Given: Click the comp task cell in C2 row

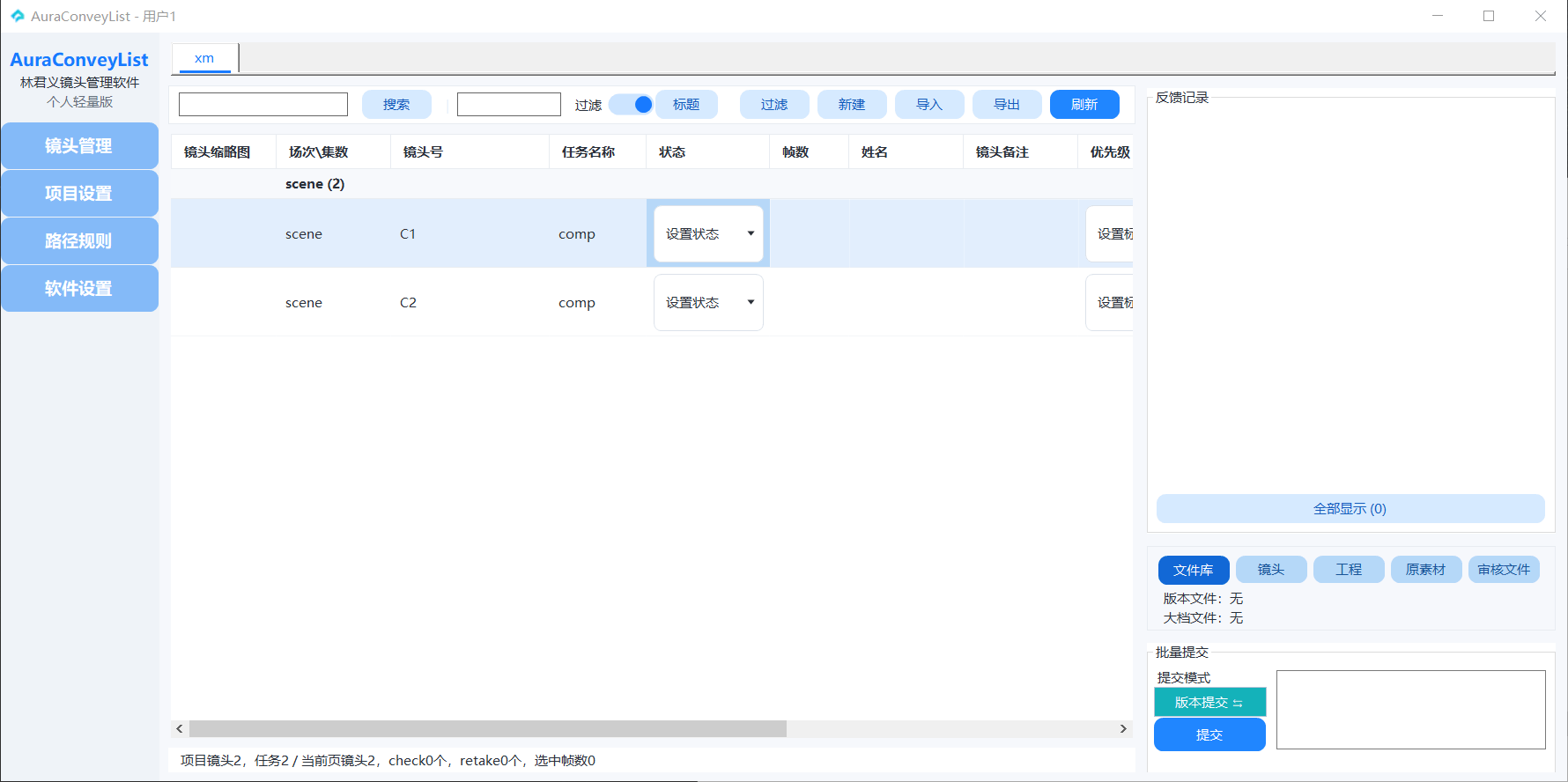Looking at the screenshot, I should tap(598, 302).
